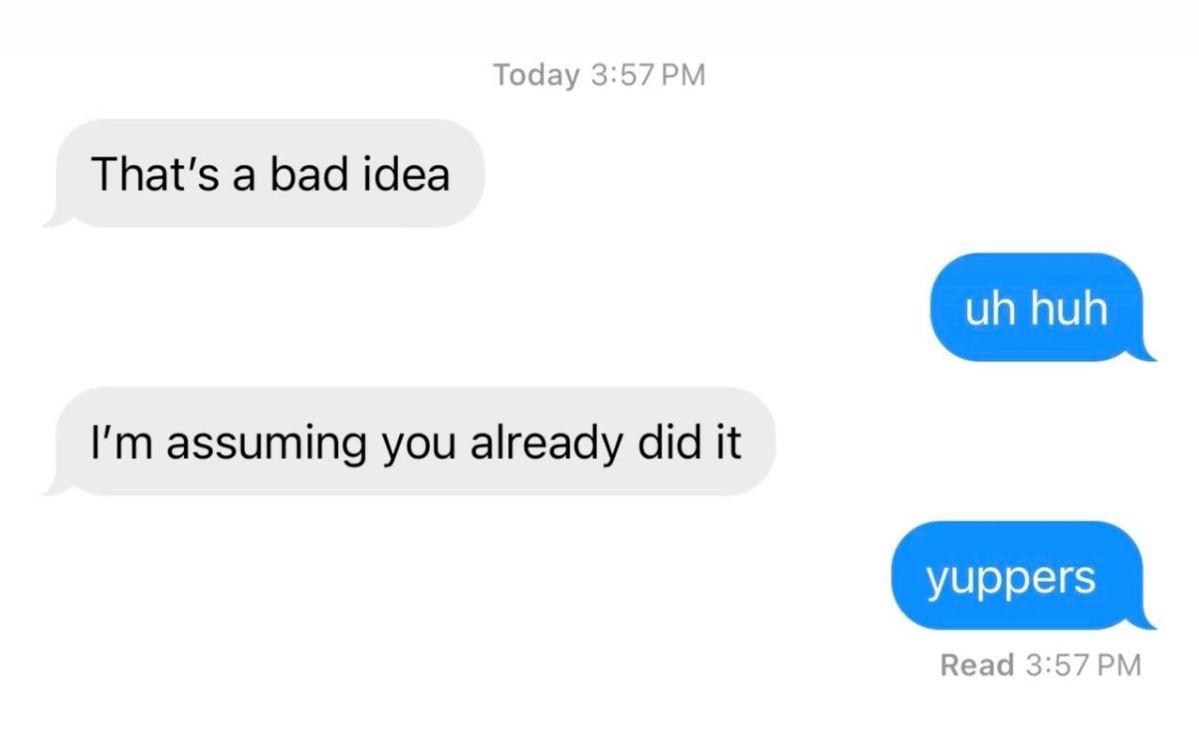Click the word "Today" in the header timestamp
This screenshot has width=1199, height=739.
tap(536, 75)
